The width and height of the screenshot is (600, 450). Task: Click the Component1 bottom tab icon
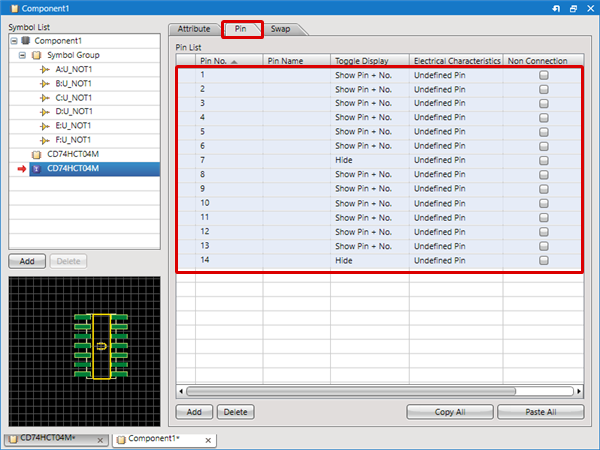tap(121, 440)
